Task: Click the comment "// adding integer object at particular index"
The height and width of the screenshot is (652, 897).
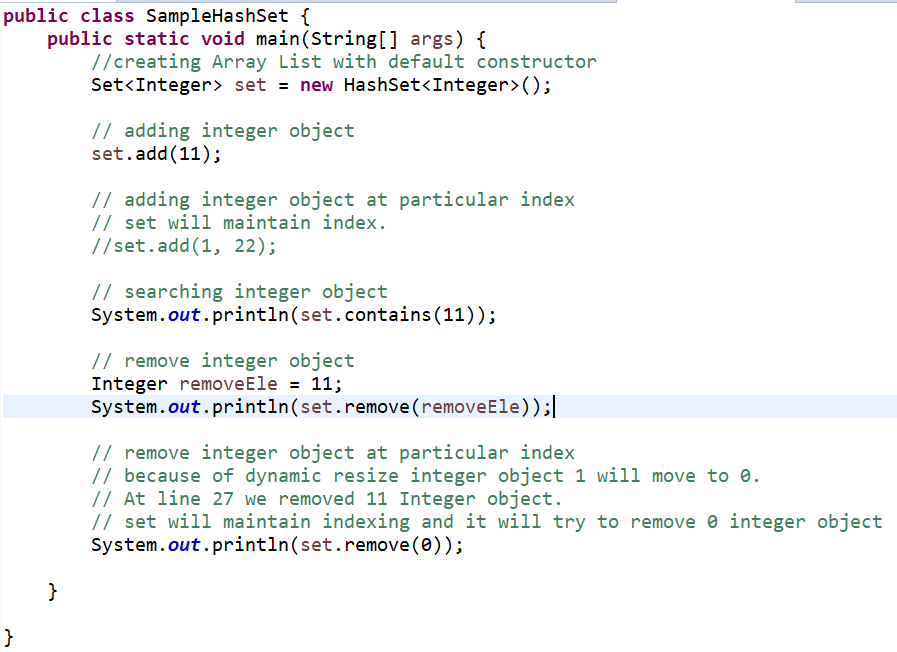Action: click(333, 200)
